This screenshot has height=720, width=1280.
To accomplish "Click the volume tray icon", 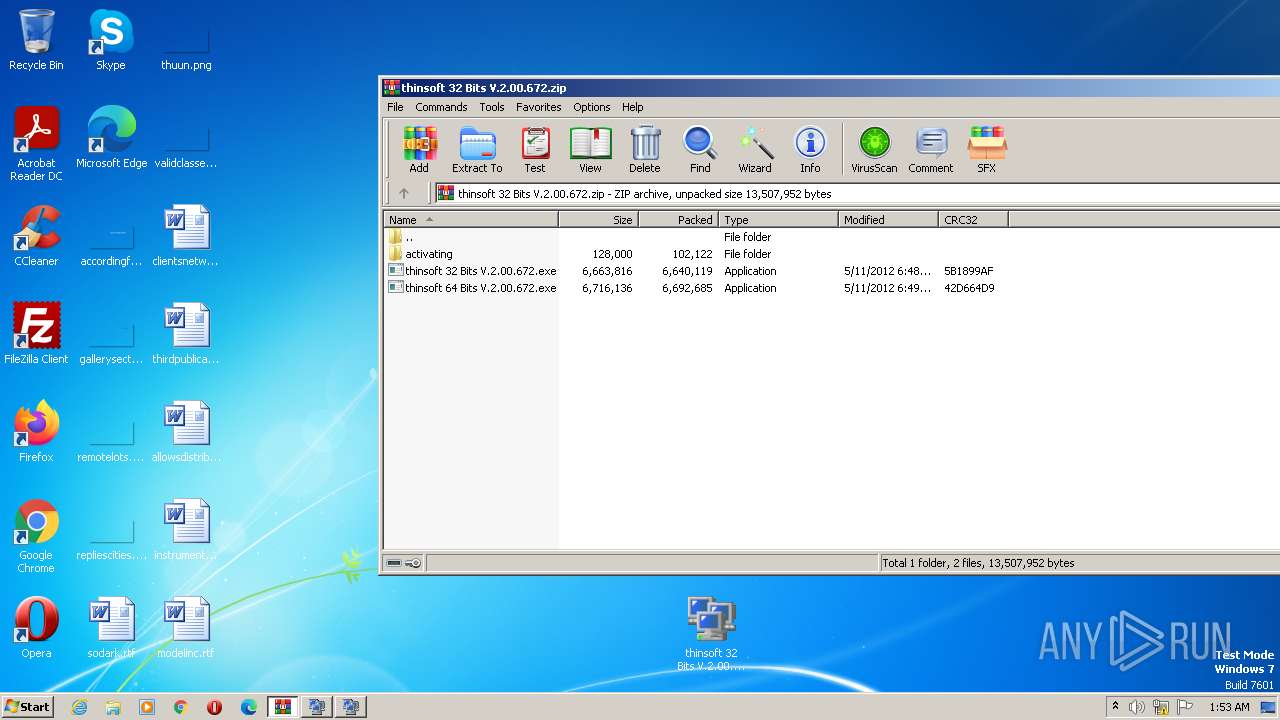I will click(1136, 707).
